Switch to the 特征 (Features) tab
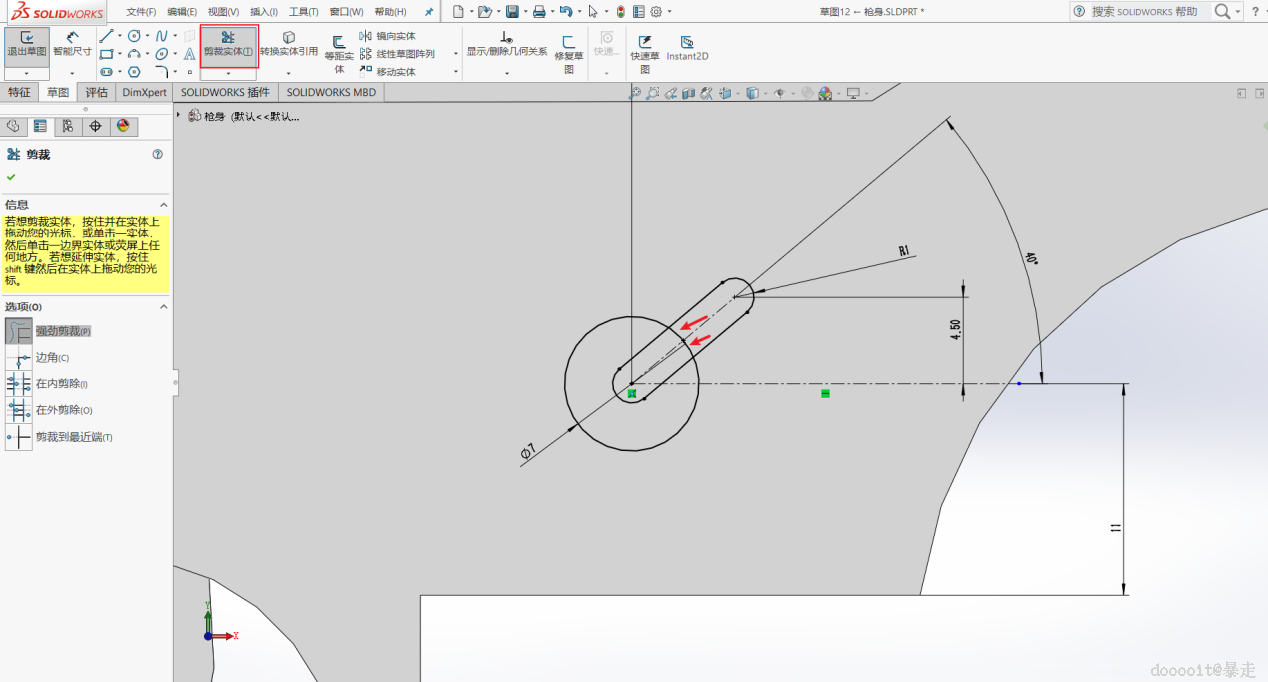The width and height of the screenshot is (1268, 682). 19,92
